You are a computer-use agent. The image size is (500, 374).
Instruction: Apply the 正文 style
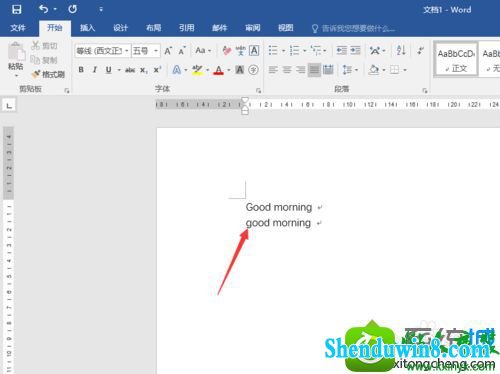point(456,60)
